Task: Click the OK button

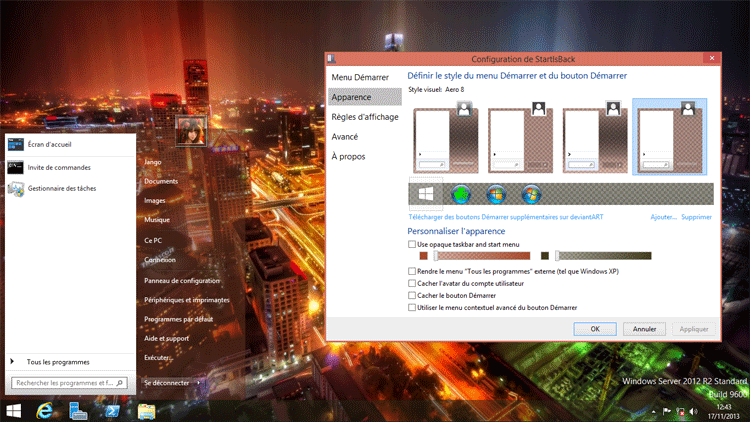Action: click(x=595, y=329)
